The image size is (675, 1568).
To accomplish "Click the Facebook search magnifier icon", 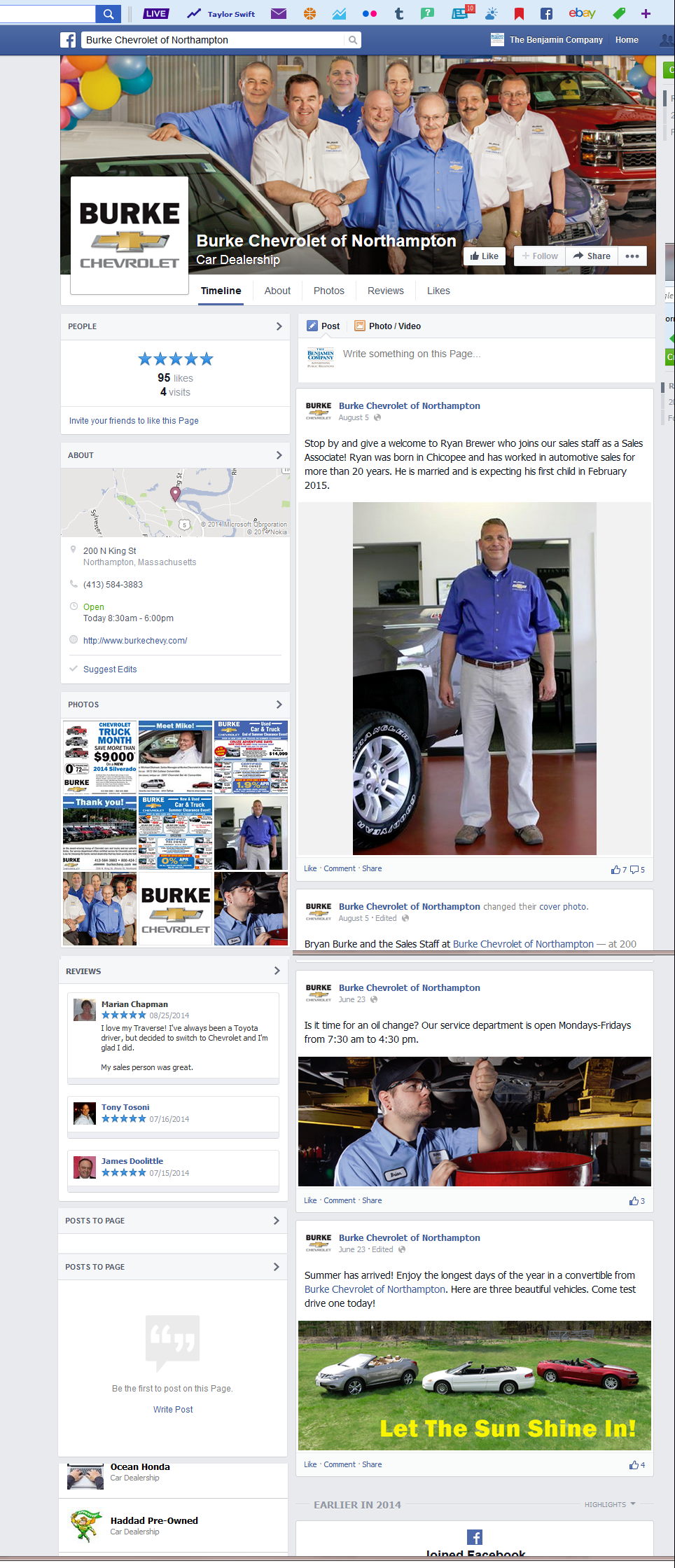I will click(353, 40).
